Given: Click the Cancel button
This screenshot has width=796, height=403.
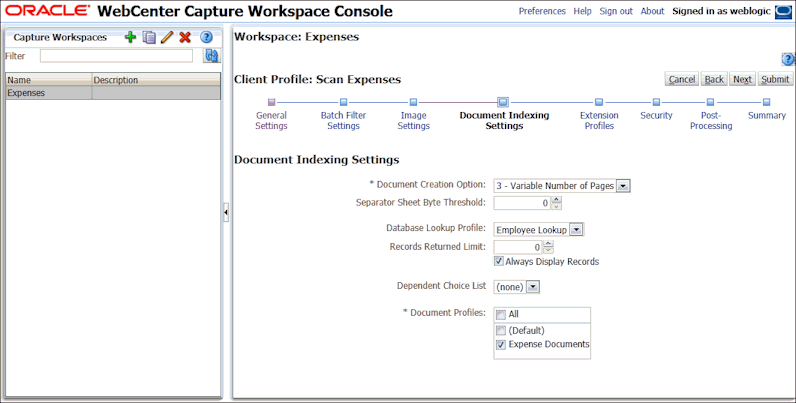Looking at the screenshot, I should click(x=682, y=79).
